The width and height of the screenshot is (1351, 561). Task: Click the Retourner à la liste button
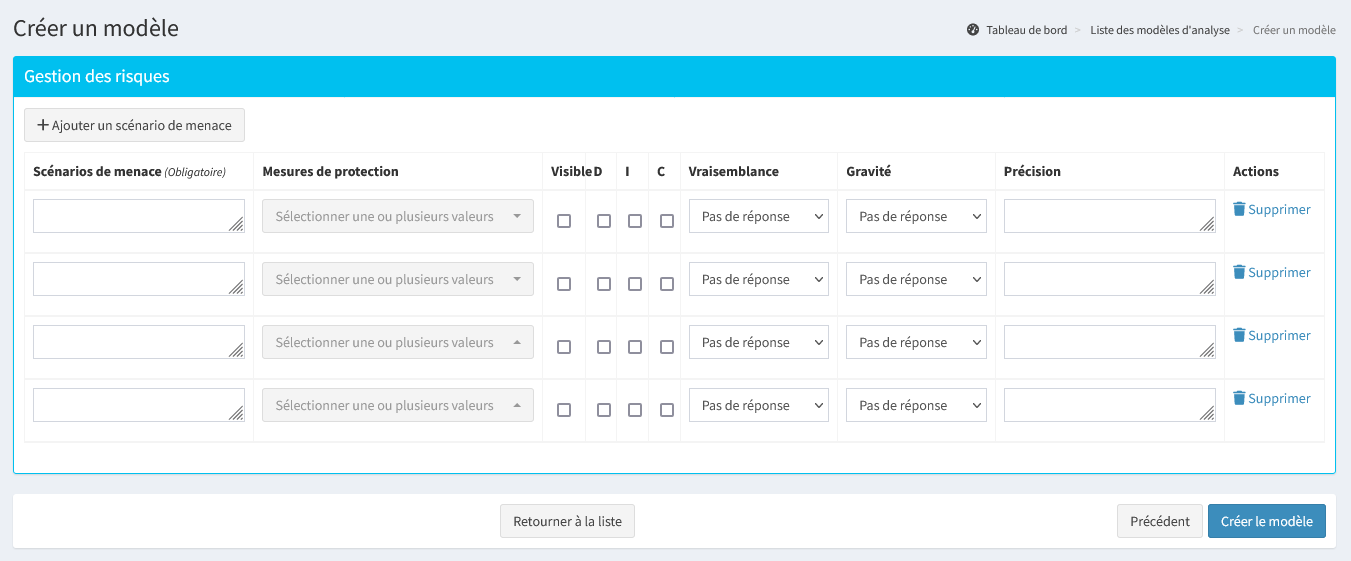(567, 521)
